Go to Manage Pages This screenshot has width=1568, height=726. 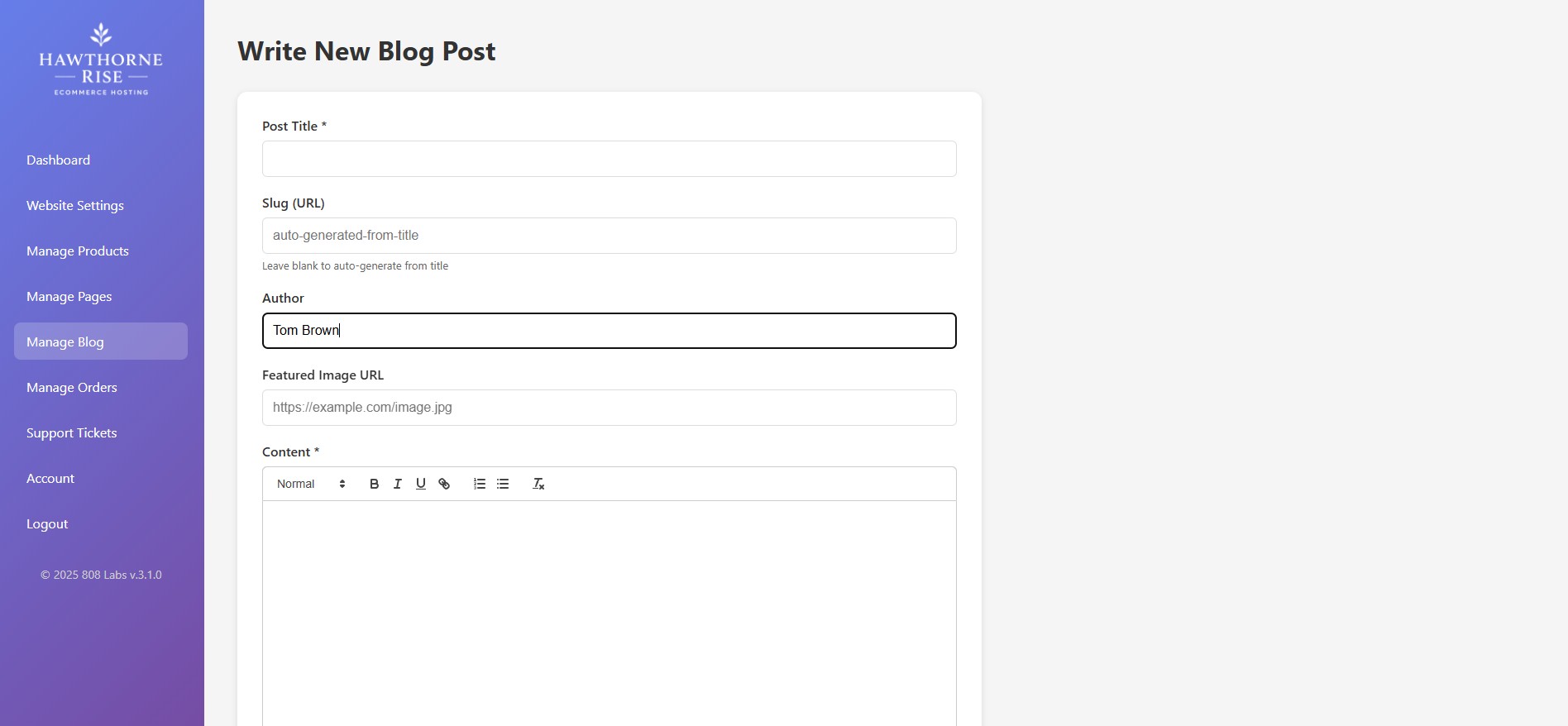point(69,296)
